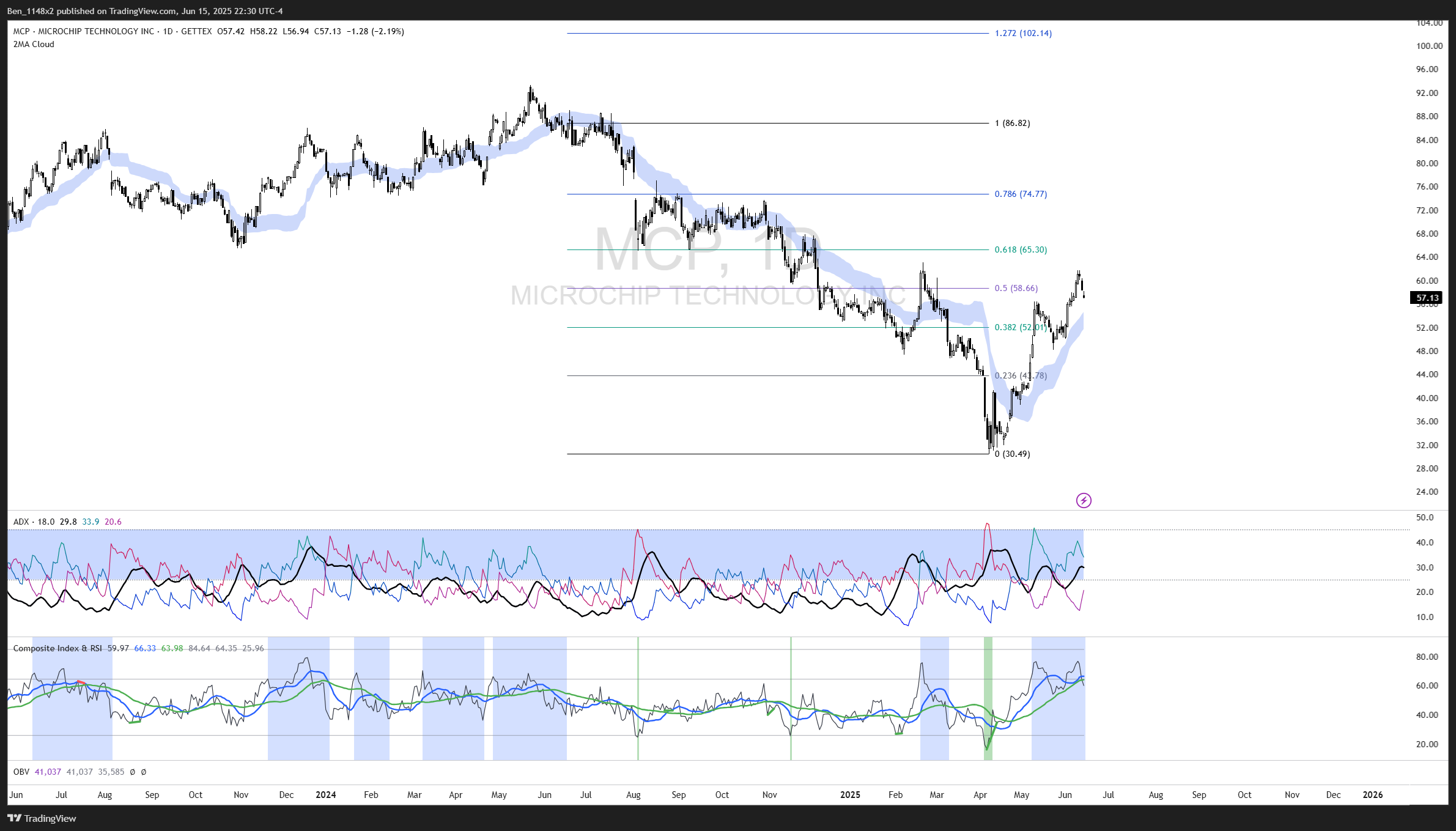
Task: Click the 2024 label on time axis
Action: point(325,795)
